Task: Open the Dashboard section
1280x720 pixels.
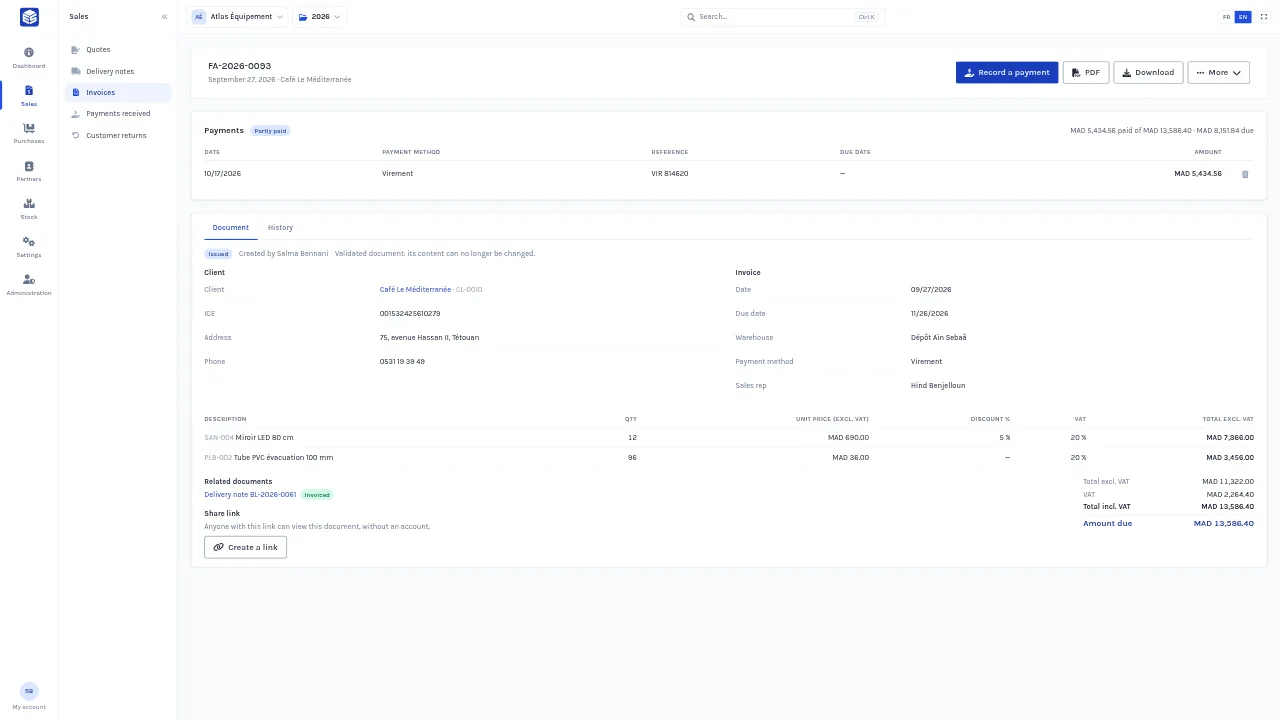Action: point(29,58)
